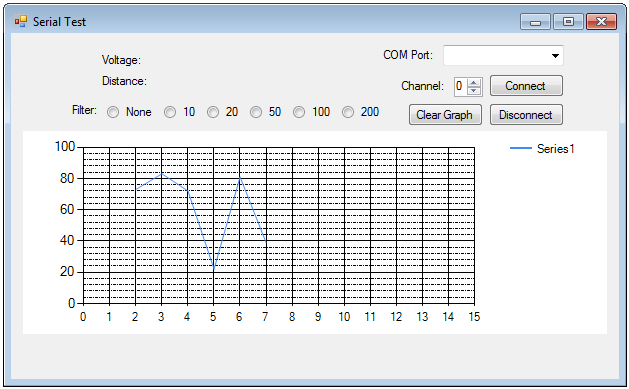Select the 10 filter radio button

coord(170,112)
